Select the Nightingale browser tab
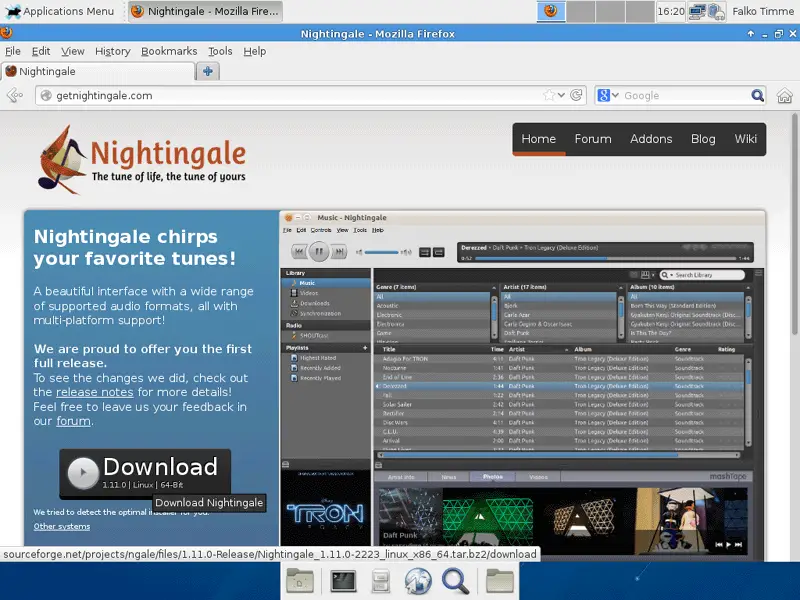This screenshot has width=800, height=600. coord(98,71)
